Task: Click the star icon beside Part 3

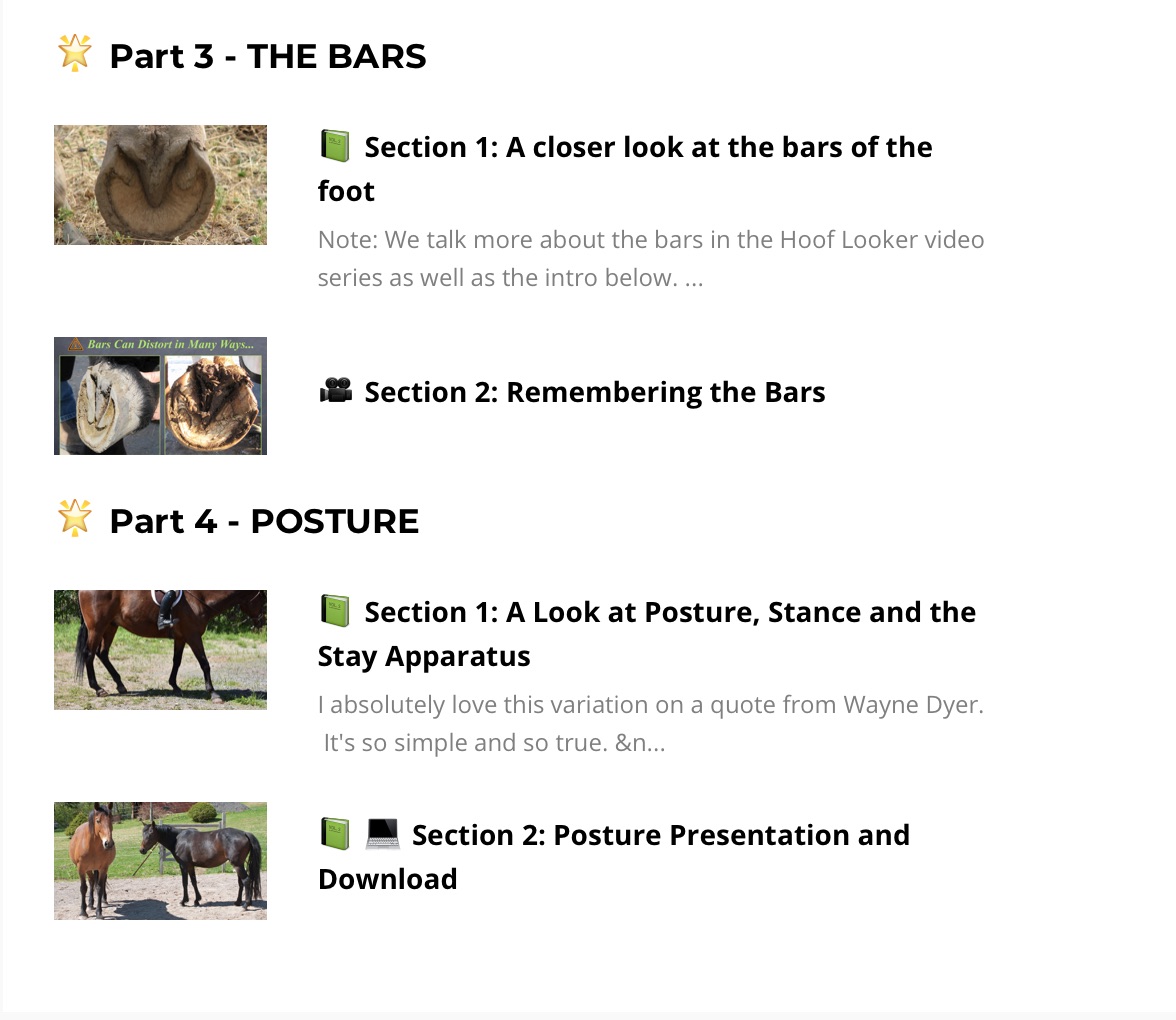Action: point(75,54)
